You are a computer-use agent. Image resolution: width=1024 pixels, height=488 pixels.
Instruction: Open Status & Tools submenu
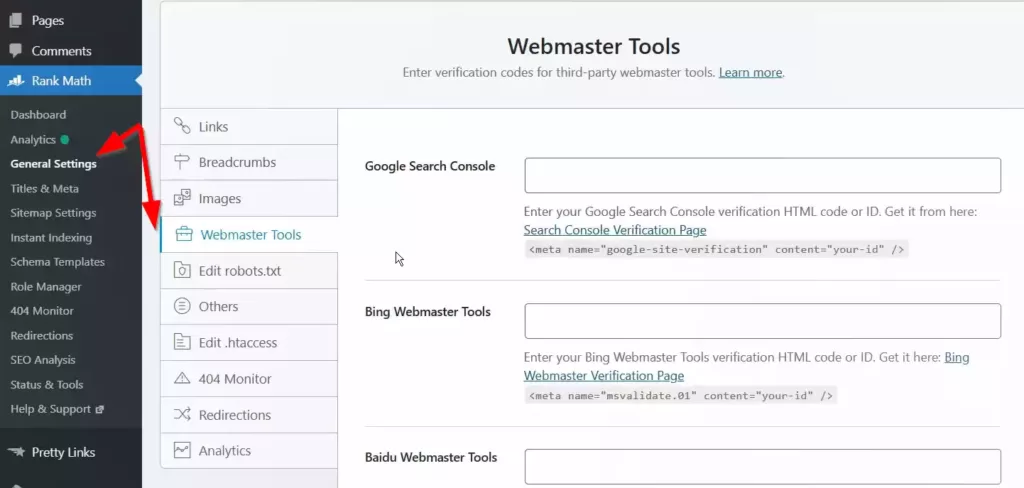point(46,385)
